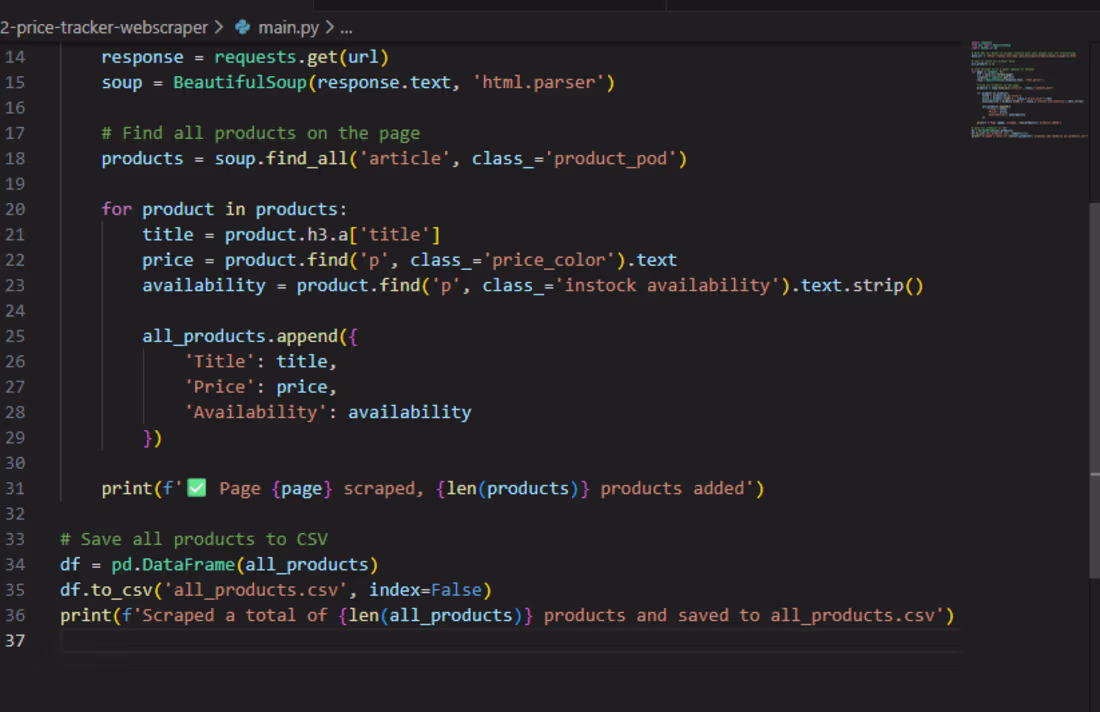
Task: Click 'all_products.csv' string on line 35
Action: [255, 590]
